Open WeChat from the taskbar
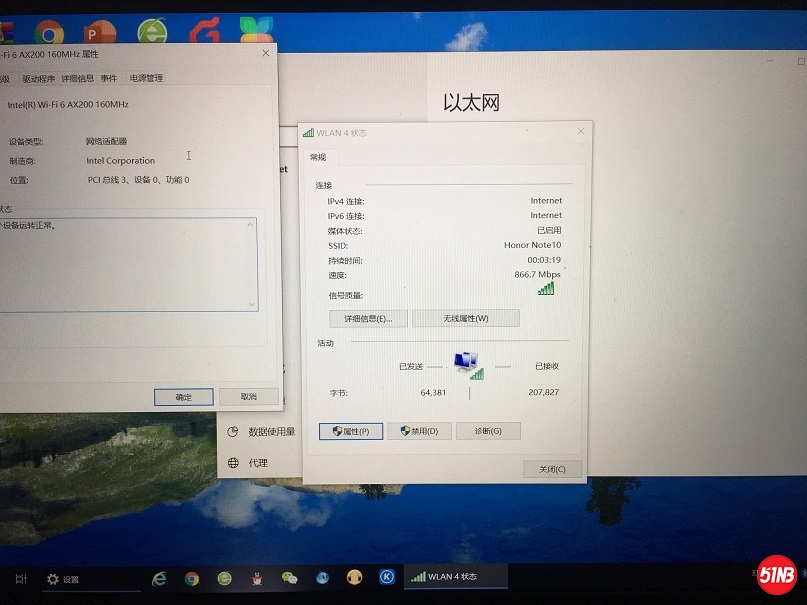This screenshot has width=807, height=605. point(290,578)
